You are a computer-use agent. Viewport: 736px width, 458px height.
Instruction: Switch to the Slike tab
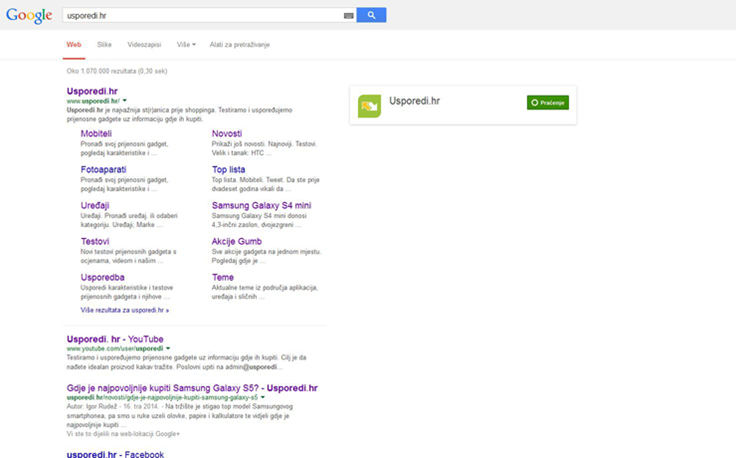coord(104,45)
